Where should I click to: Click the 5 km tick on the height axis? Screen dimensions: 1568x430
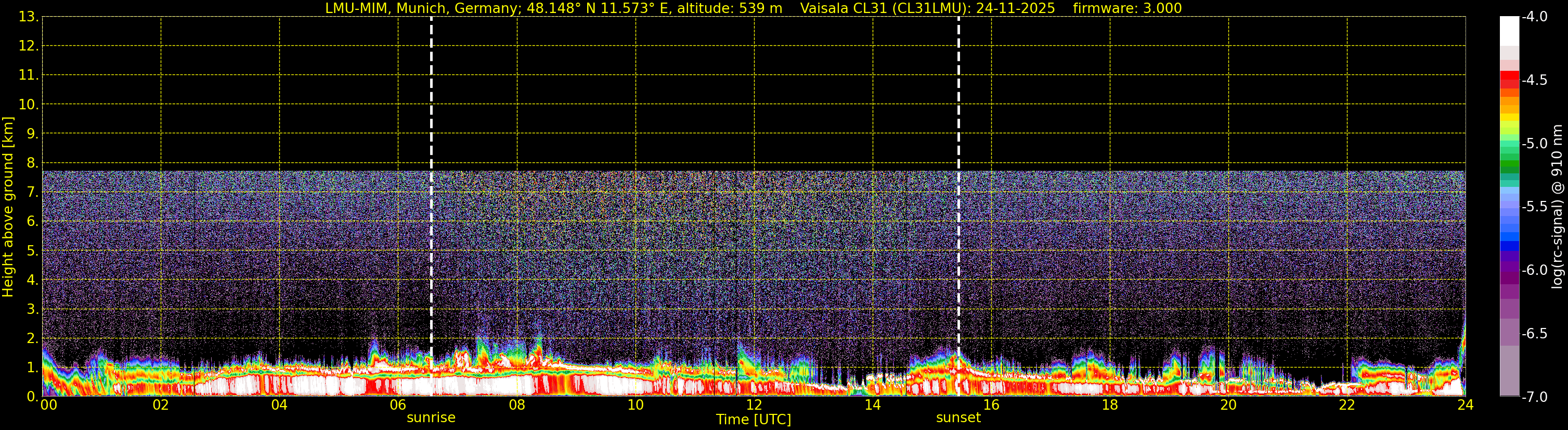tap(32, 250)
